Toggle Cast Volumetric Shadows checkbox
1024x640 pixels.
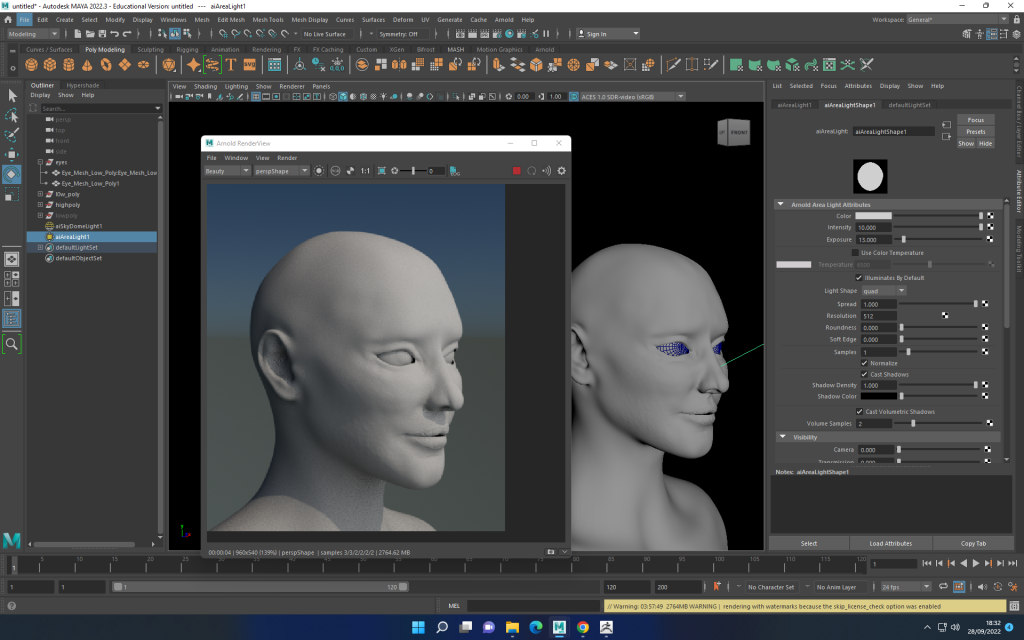click(859, 411)
